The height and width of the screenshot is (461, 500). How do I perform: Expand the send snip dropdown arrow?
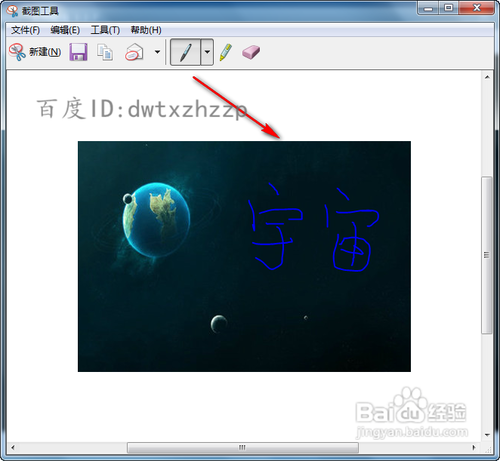coord(157,52)
